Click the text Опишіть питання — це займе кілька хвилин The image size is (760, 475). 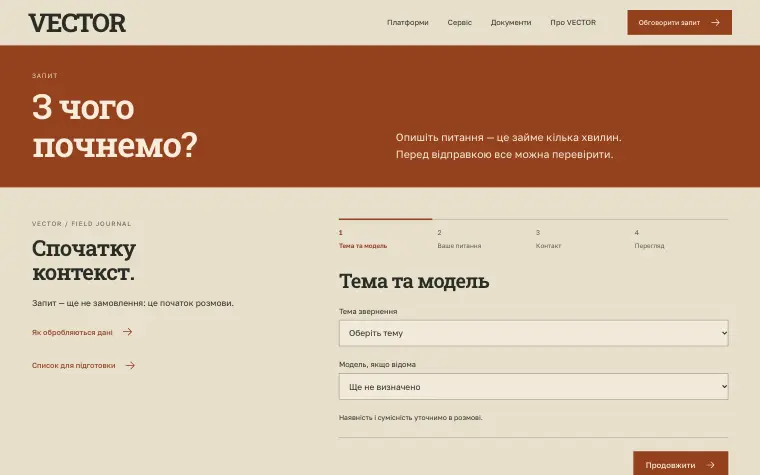(x=508, y=138)
